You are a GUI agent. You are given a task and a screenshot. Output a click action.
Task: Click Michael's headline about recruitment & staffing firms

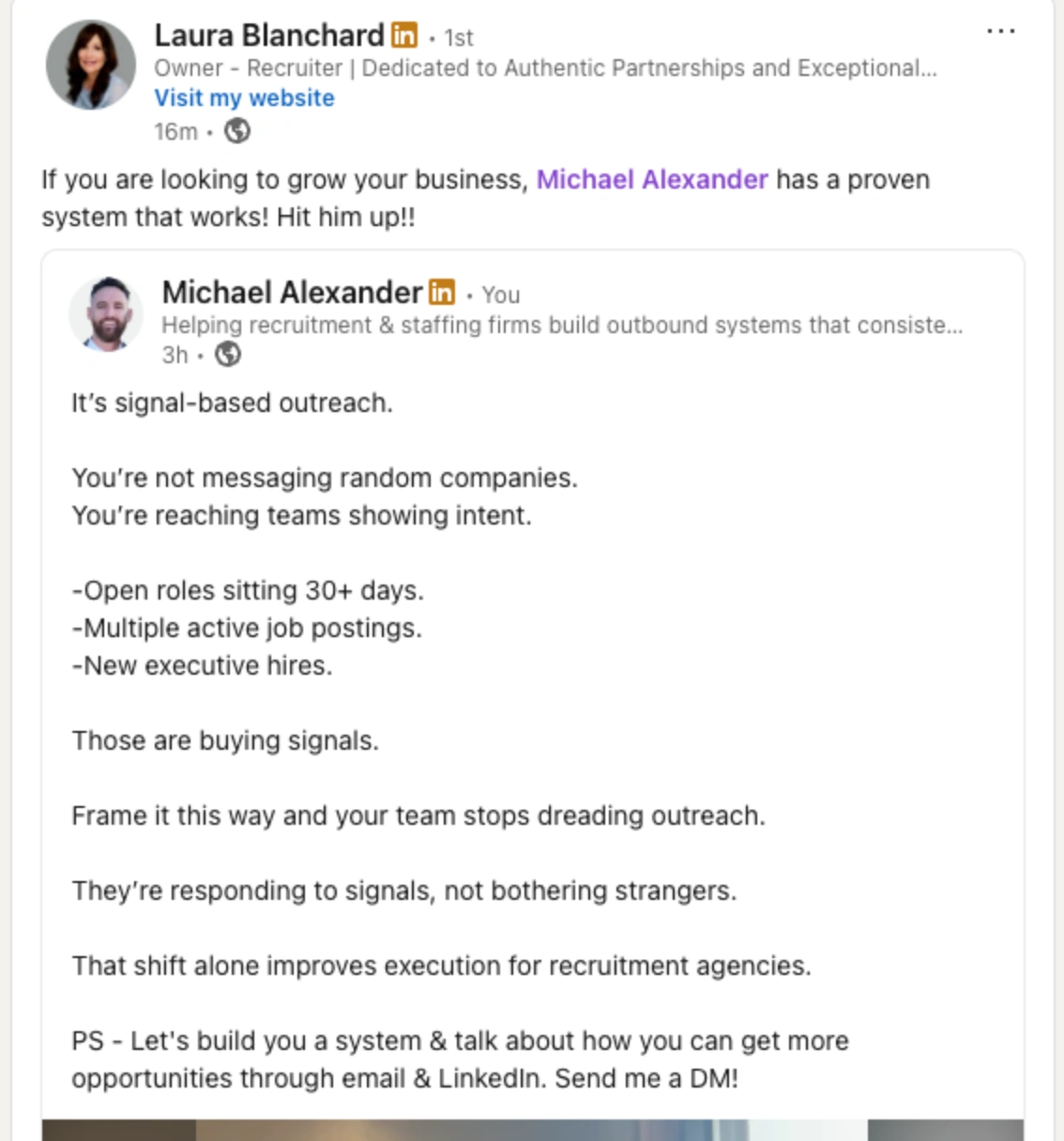pos(561,326)
